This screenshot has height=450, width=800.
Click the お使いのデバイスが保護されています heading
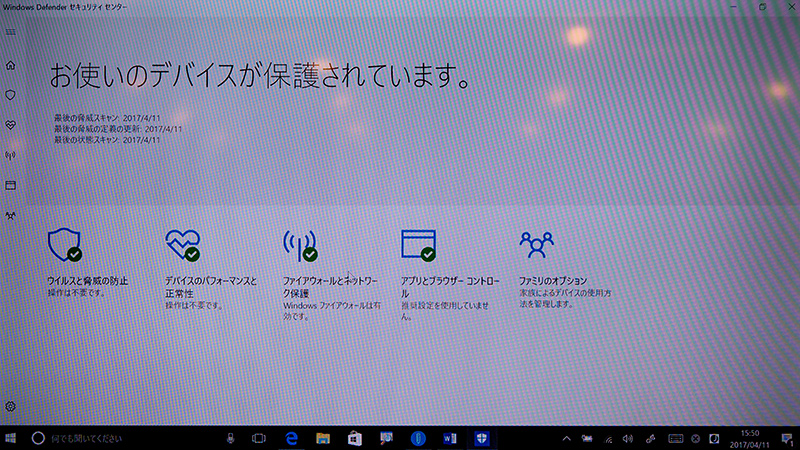click(x=259, y=76)
